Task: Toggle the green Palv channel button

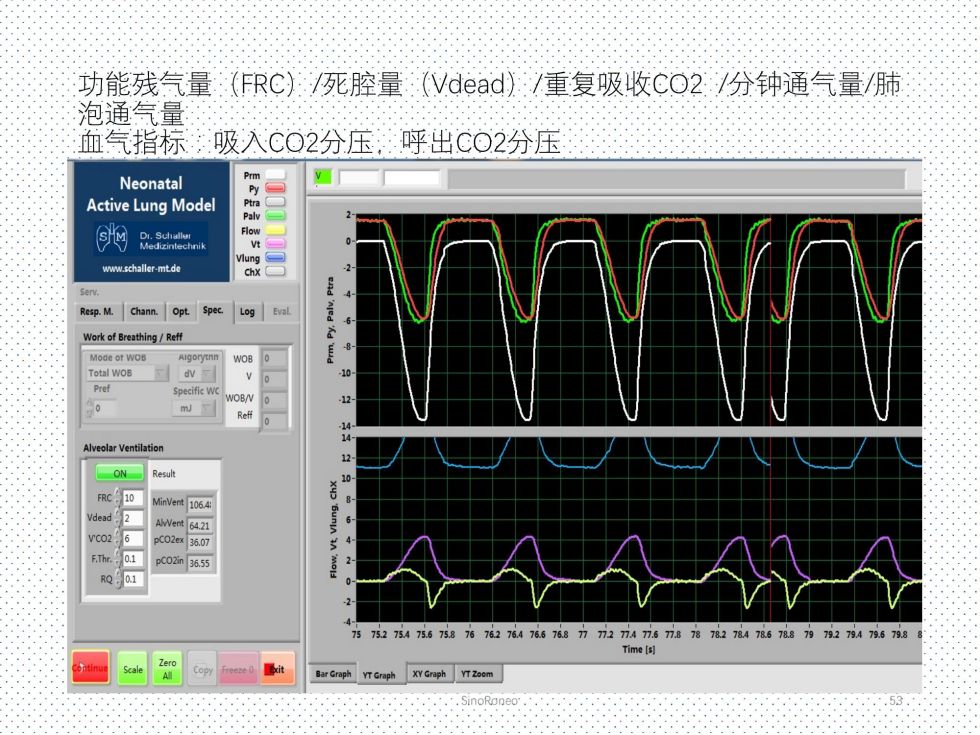Action: 275,215
